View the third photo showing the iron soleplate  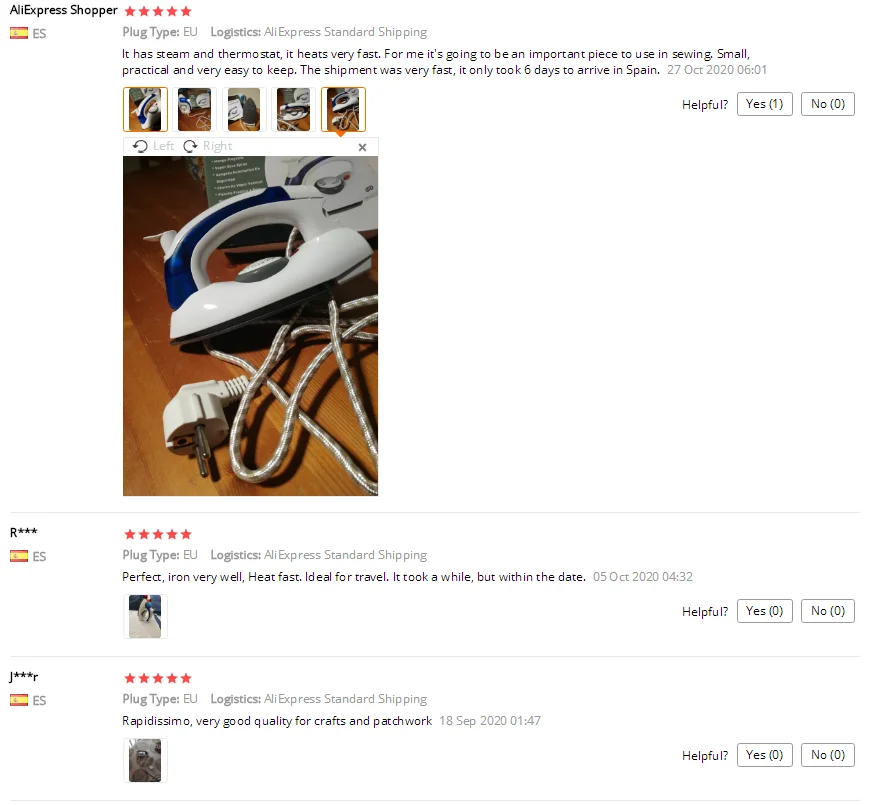point(244,109)
